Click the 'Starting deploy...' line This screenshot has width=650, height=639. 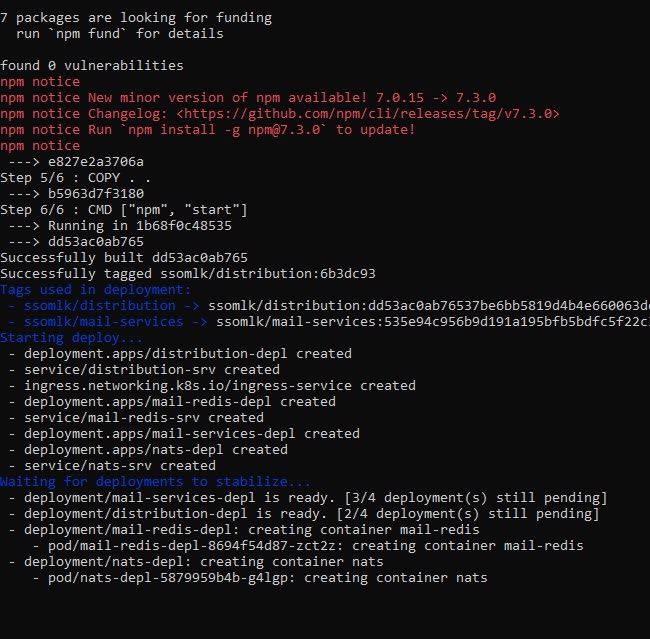(71, 338)
